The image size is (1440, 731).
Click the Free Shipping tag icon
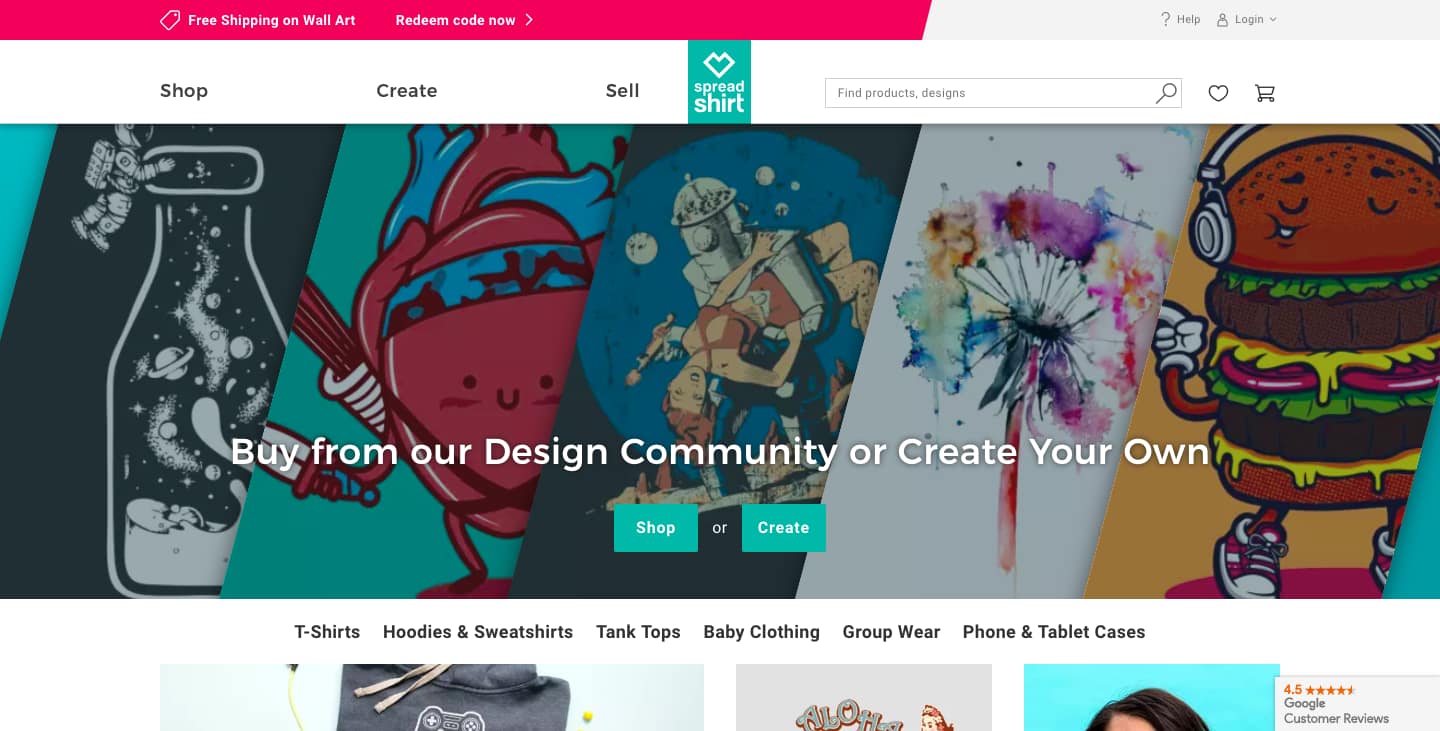(x=170, y=20)
